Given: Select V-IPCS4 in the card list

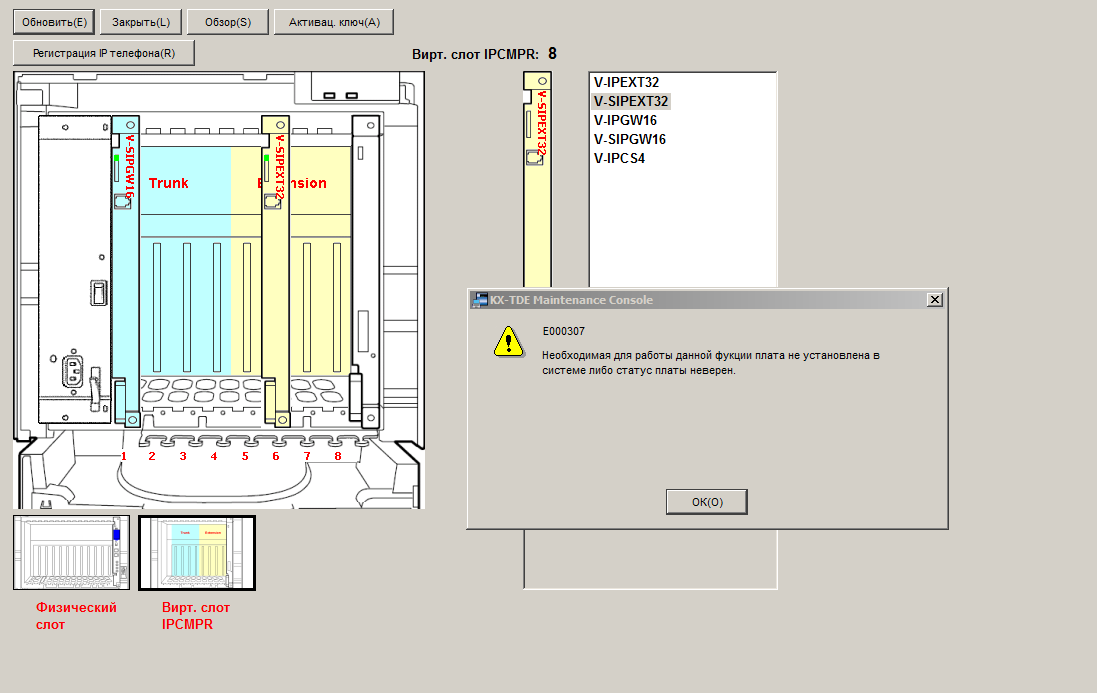Looking at the screenshot, I should 619,158.
